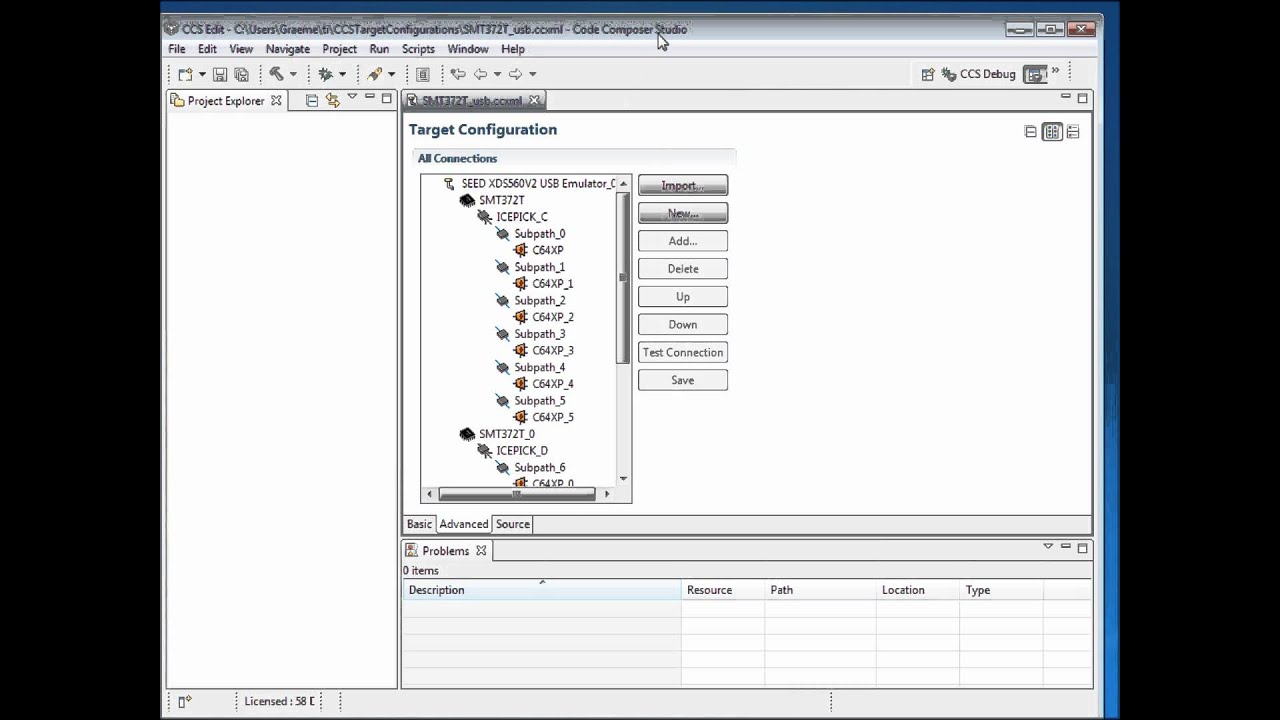Open the Build hammer dropdown arrow
Screen dimensions: 1280x720
(x=293, y=74)
